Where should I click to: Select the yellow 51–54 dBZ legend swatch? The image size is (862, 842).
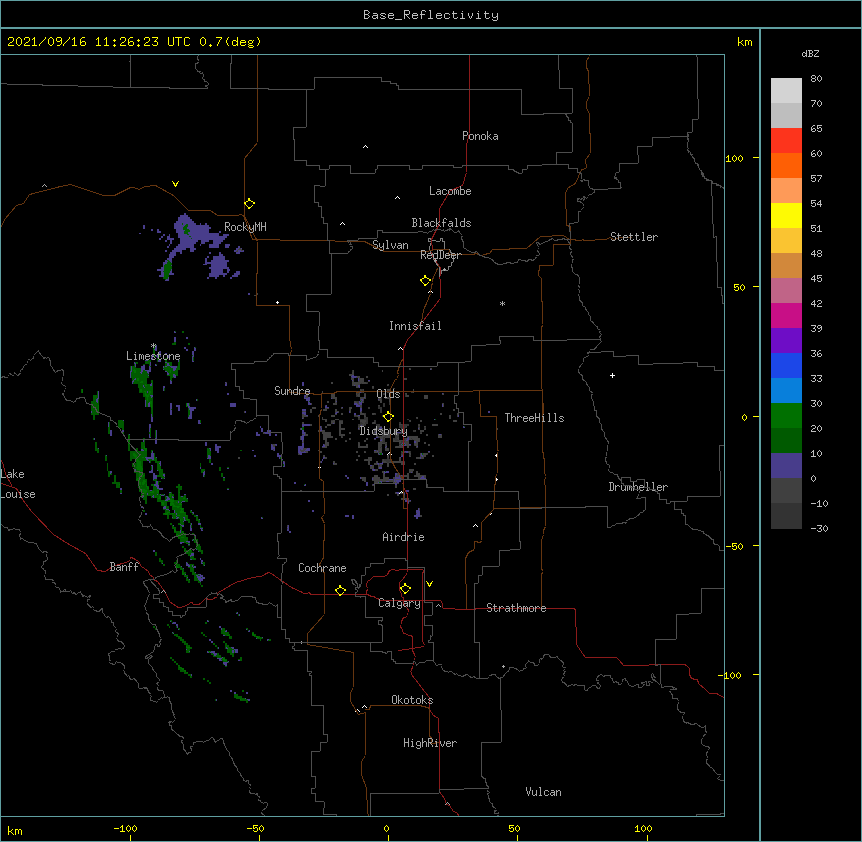786,215
